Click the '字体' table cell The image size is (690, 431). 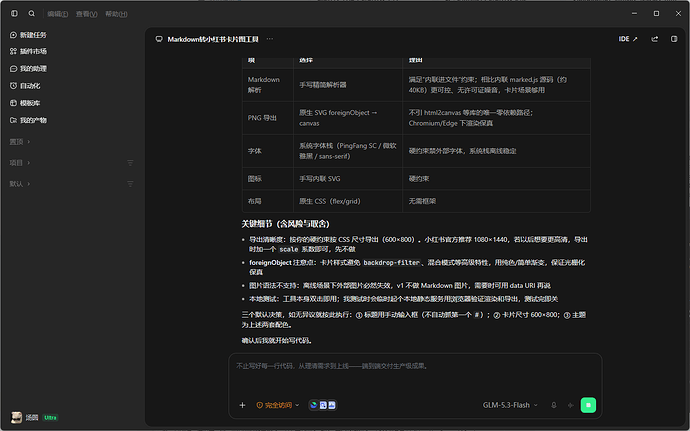click(x=268, y=151)
